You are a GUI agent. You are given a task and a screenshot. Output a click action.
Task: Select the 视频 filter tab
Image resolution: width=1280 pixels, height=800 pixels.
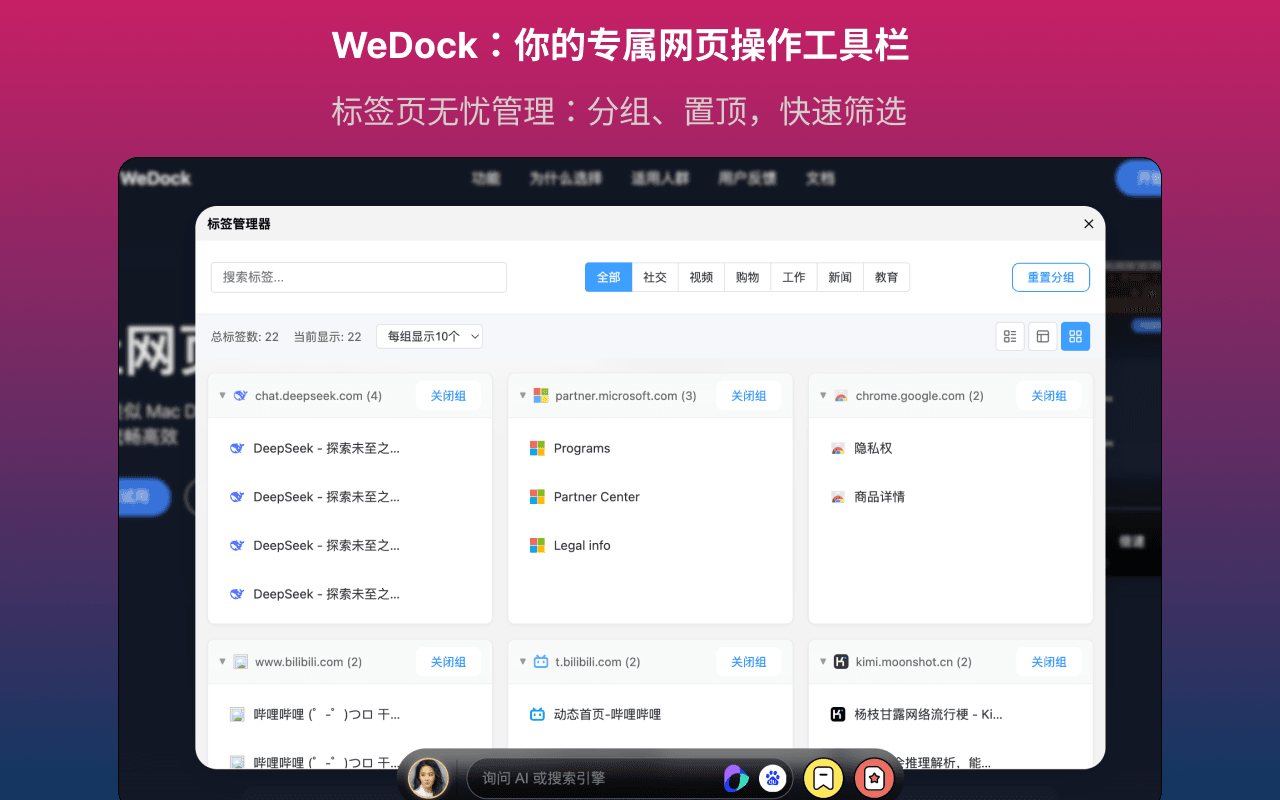701,277
